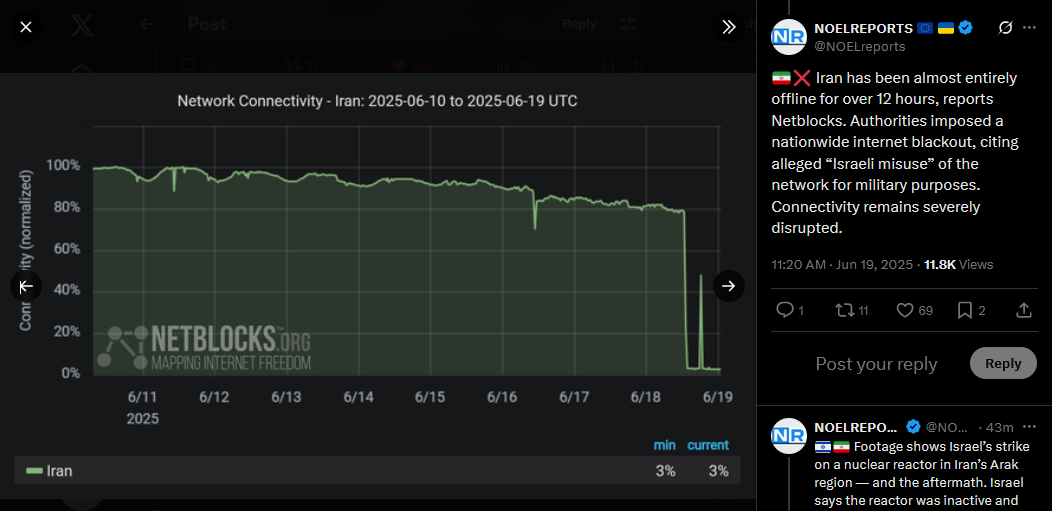This screenshot has height=511, width=1052.
Task: Open the Iran blackout post text
Action: [895, 153]
